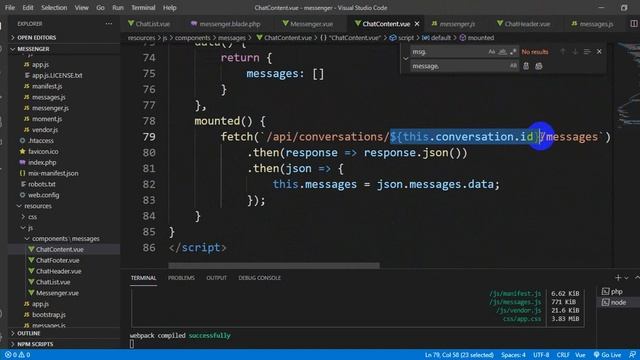Click split editor icon at top right
Screen dimensions: 640x360
coord(634,24)
